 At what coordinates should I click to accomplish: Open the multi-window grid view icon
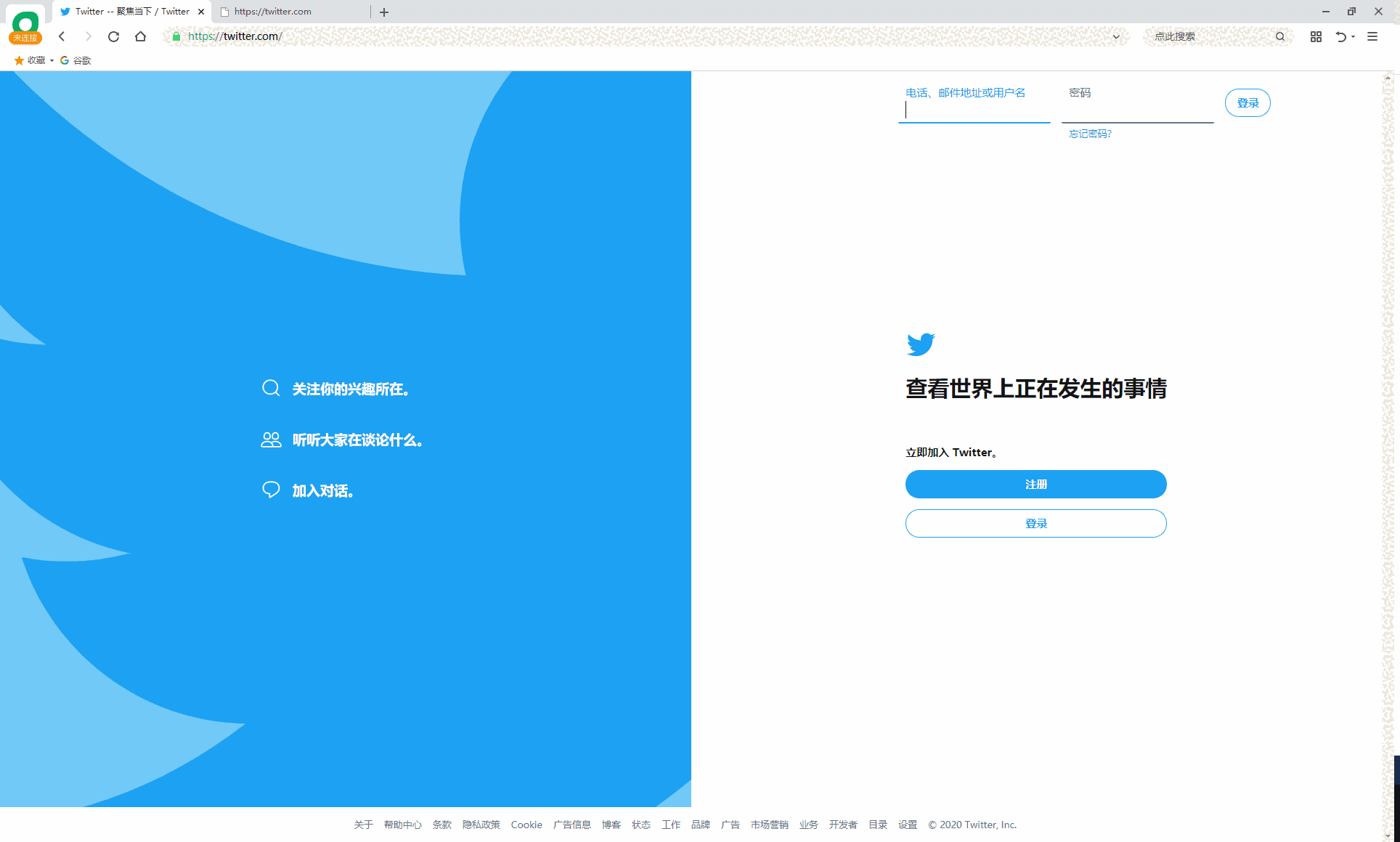coord(1315,36)
